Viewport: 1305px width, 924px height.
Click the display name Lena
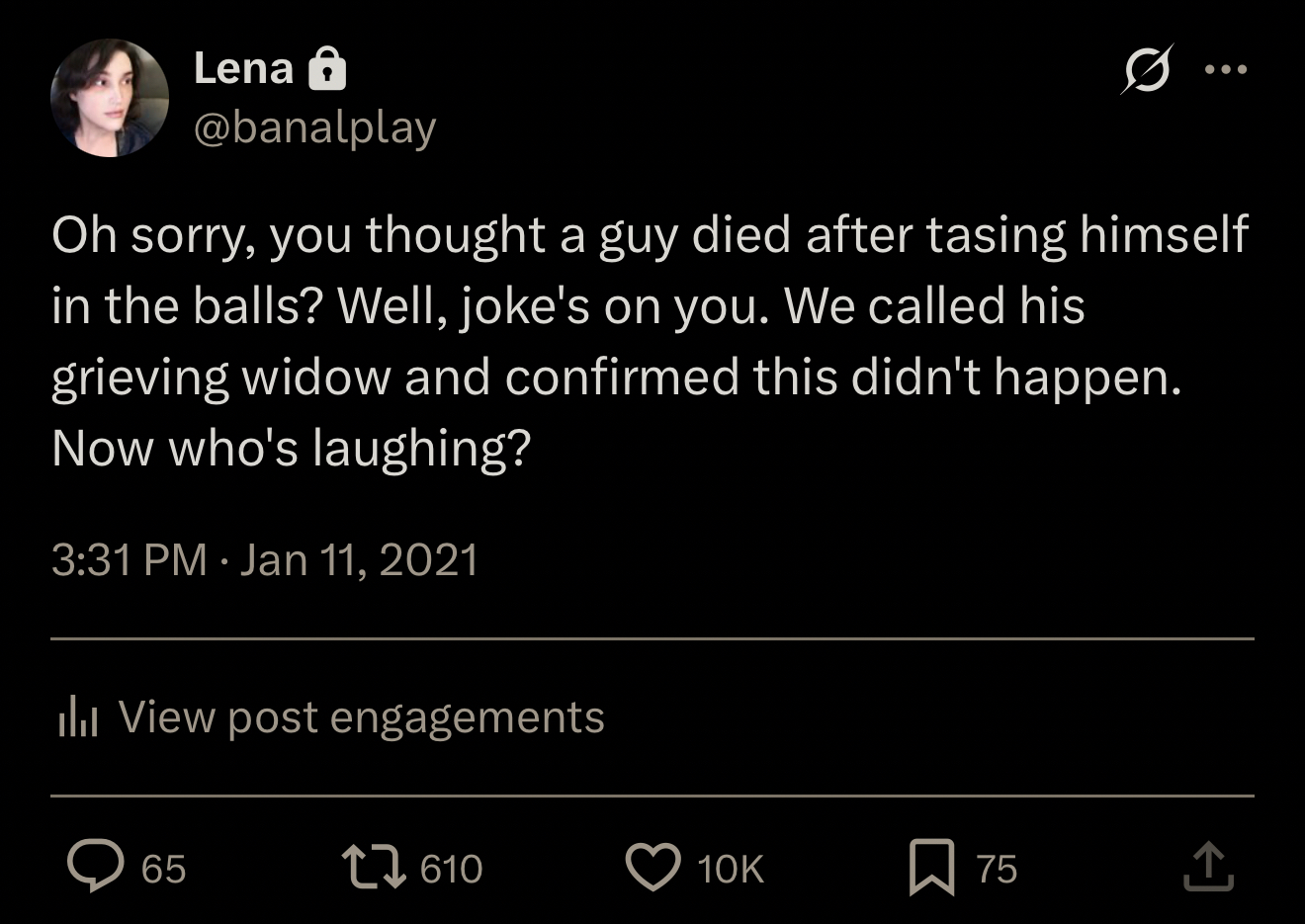(x=243, y=69)
